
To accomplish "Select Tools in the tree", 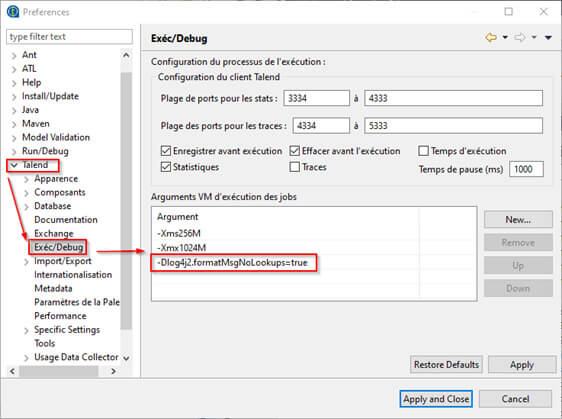I will click(x=44, y=343).
